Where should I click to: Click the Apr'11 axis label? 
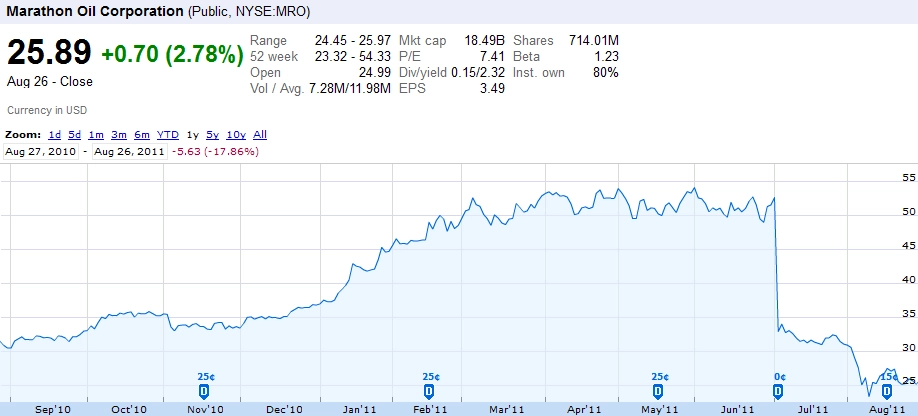pyautogui.click(x=585, y=409)
